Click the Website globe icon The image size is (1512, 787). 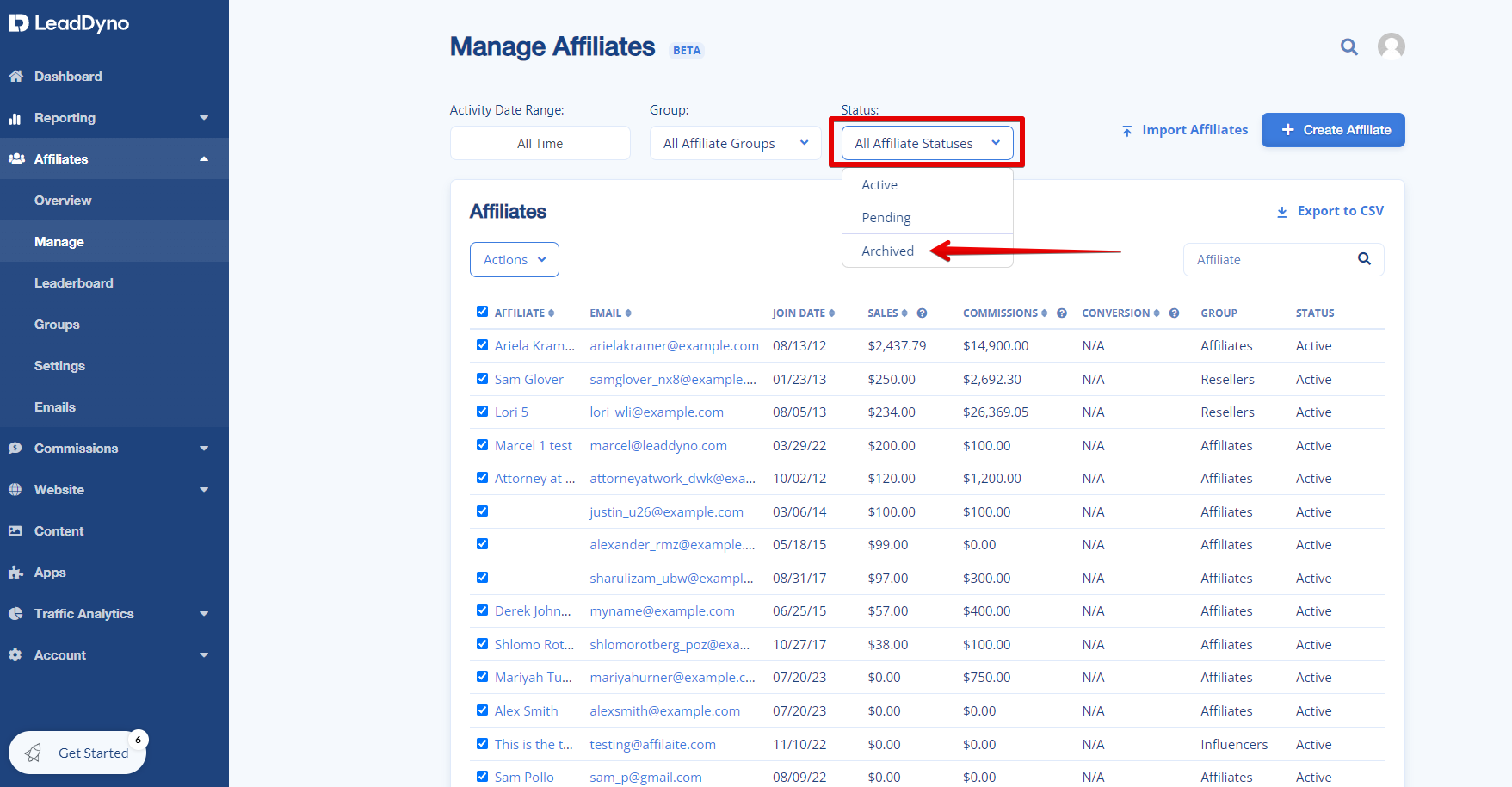[x=15, y=490]
